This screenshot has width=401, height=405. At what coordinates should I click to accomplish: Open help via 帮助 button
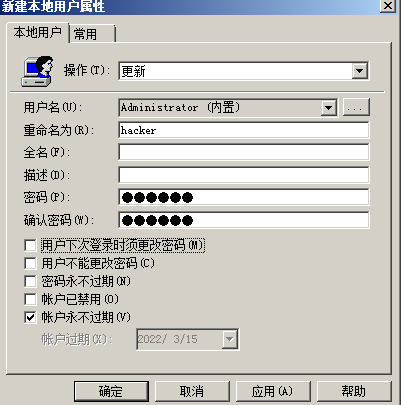tap(354, 391)
